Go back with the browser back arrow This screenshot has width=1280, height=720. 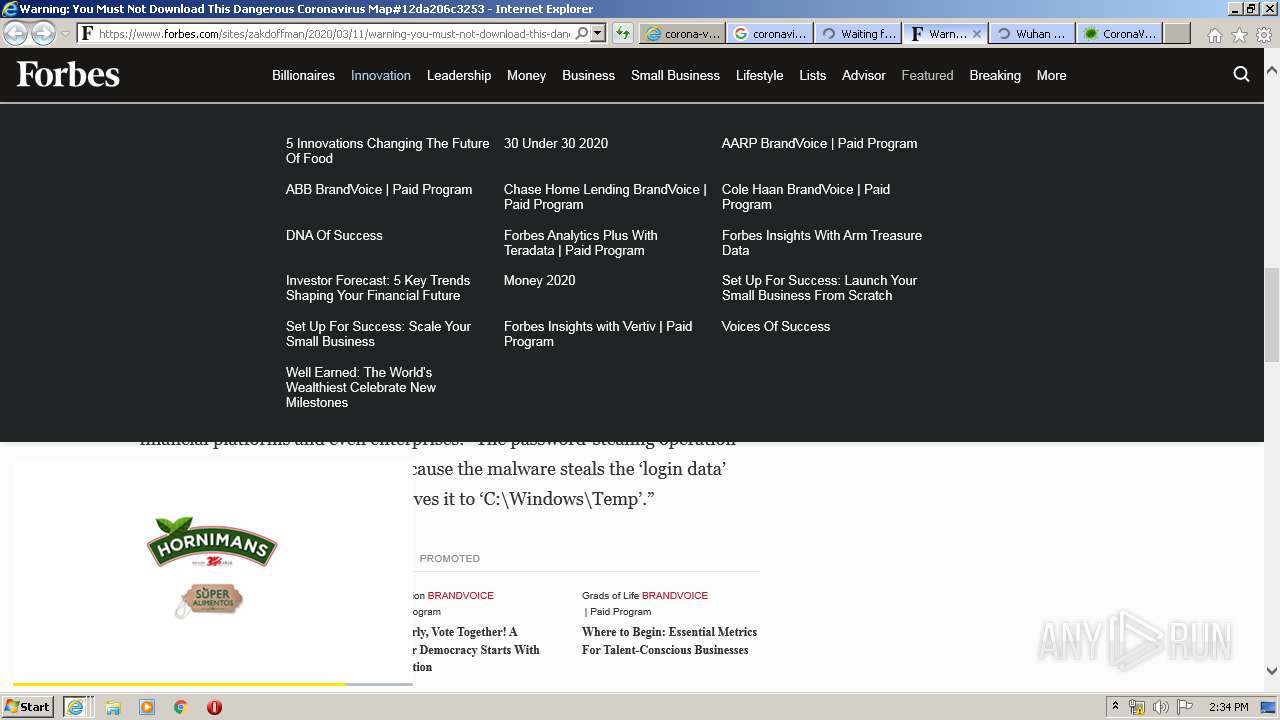(16, 33)
